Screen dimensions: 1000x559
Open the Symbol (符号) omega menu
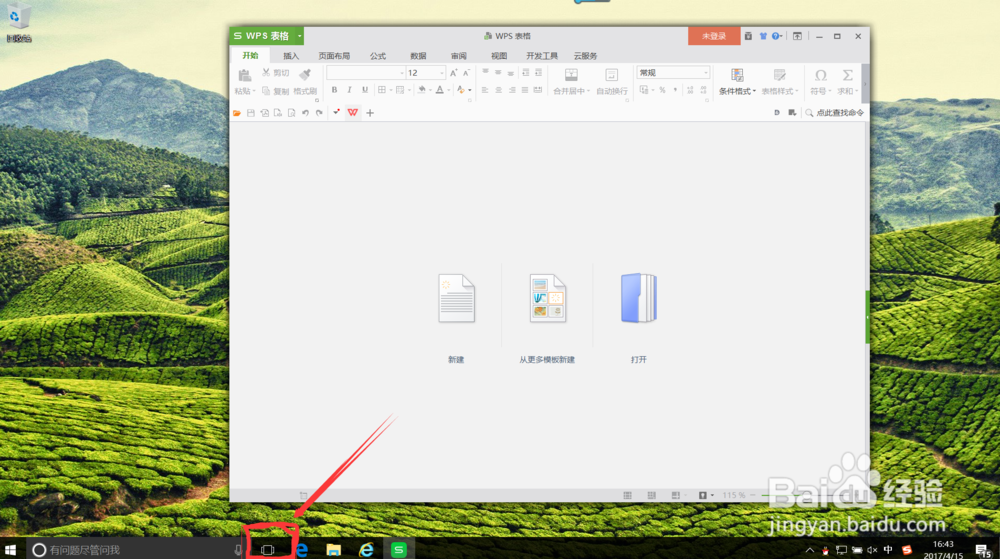coord(821,82)
